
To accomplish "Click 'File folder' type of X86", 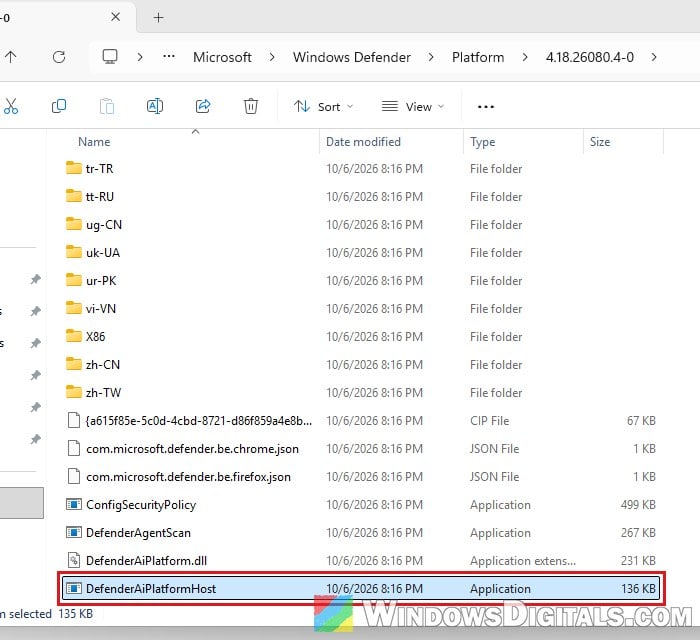I will click(x=496, y=337).
